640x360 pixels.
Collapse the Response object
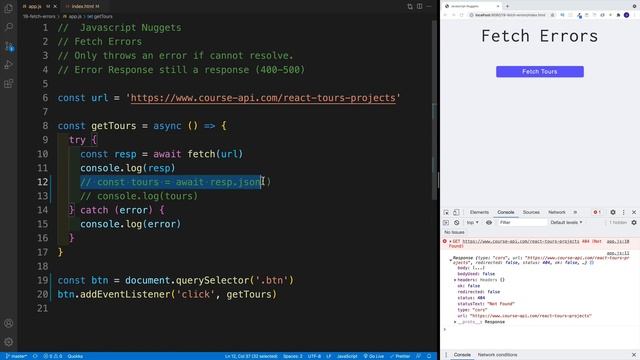[x=451, y=259]
